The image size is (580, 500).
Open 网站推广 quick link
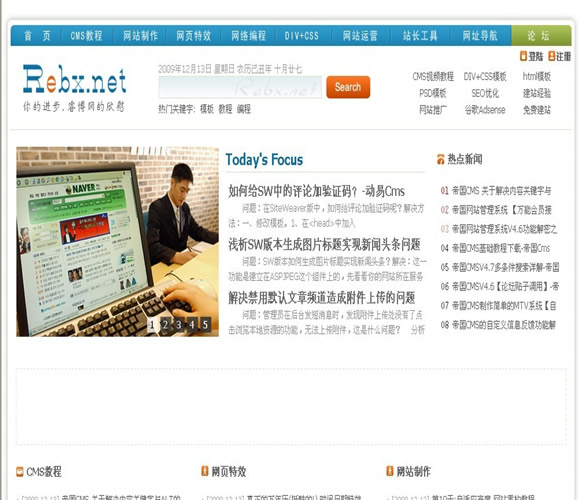pyautogui.click(x=433, y=110)
